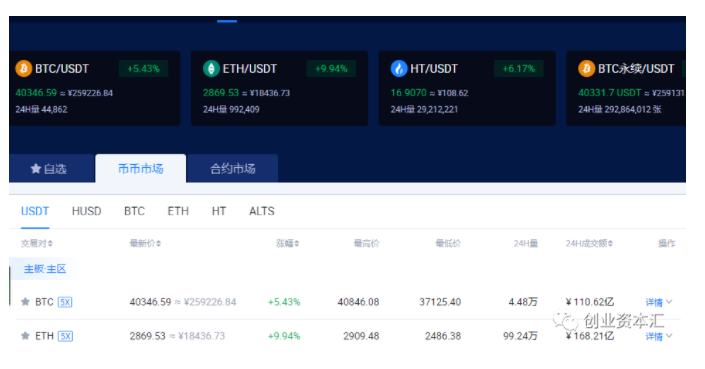Image resolution: width=705 pixels, height=369 pixels.
Task: Toggle the favorite star for BTC row
Action: point(25,302)
